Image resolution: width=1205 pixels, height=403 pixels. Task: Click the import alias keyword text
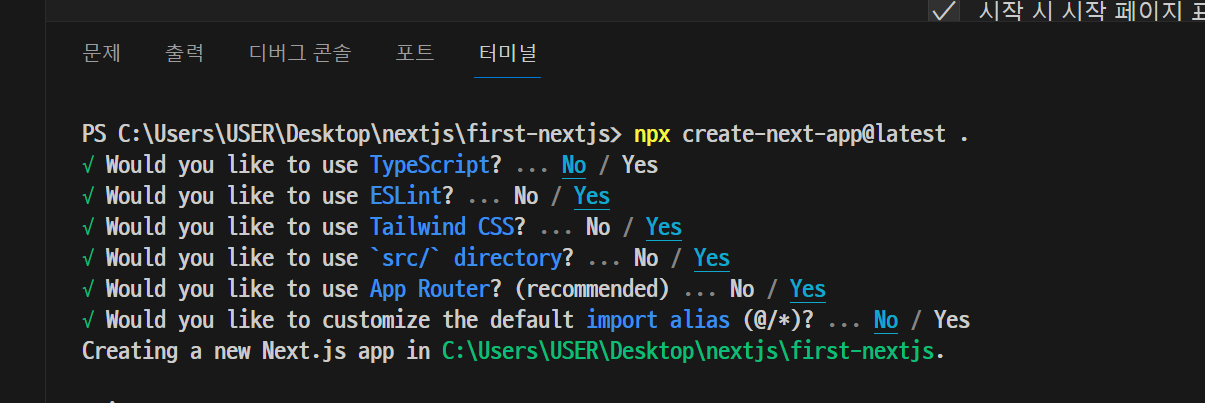pos(658,320)
